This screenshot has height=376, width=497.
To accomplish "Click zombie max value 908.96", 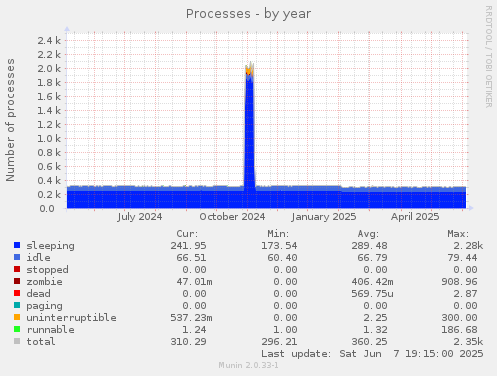I will (459, 282).
